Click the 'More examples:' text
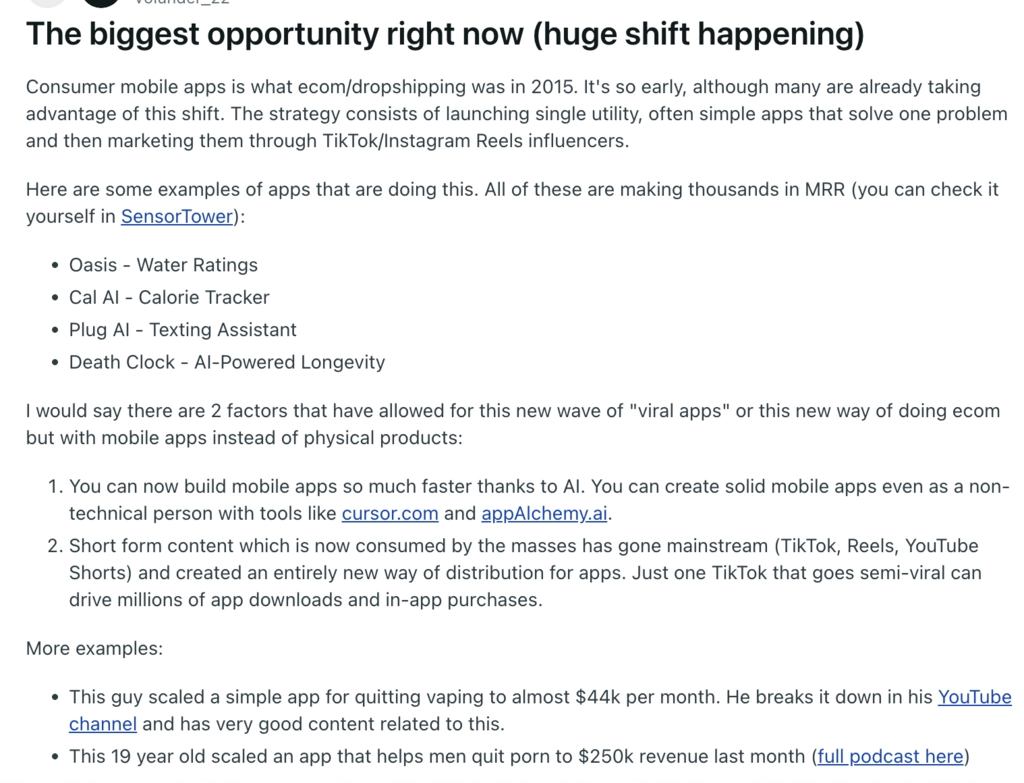This screenshot has height=783, width=1024. [x=94, y=648]
